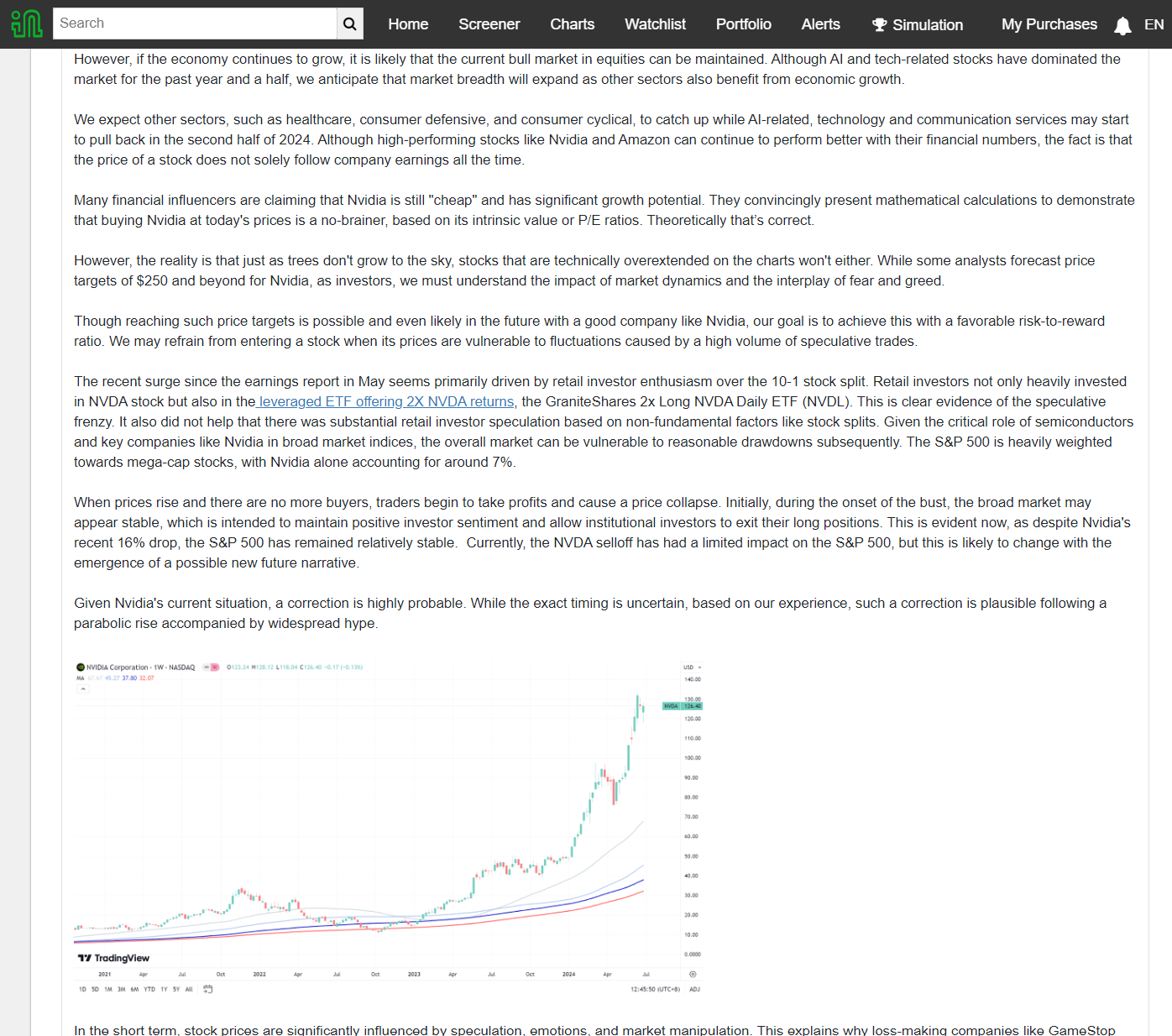Open the Portfolio menu item
The width and height of the screenshot is (1172, 1036).
point(744,24)
